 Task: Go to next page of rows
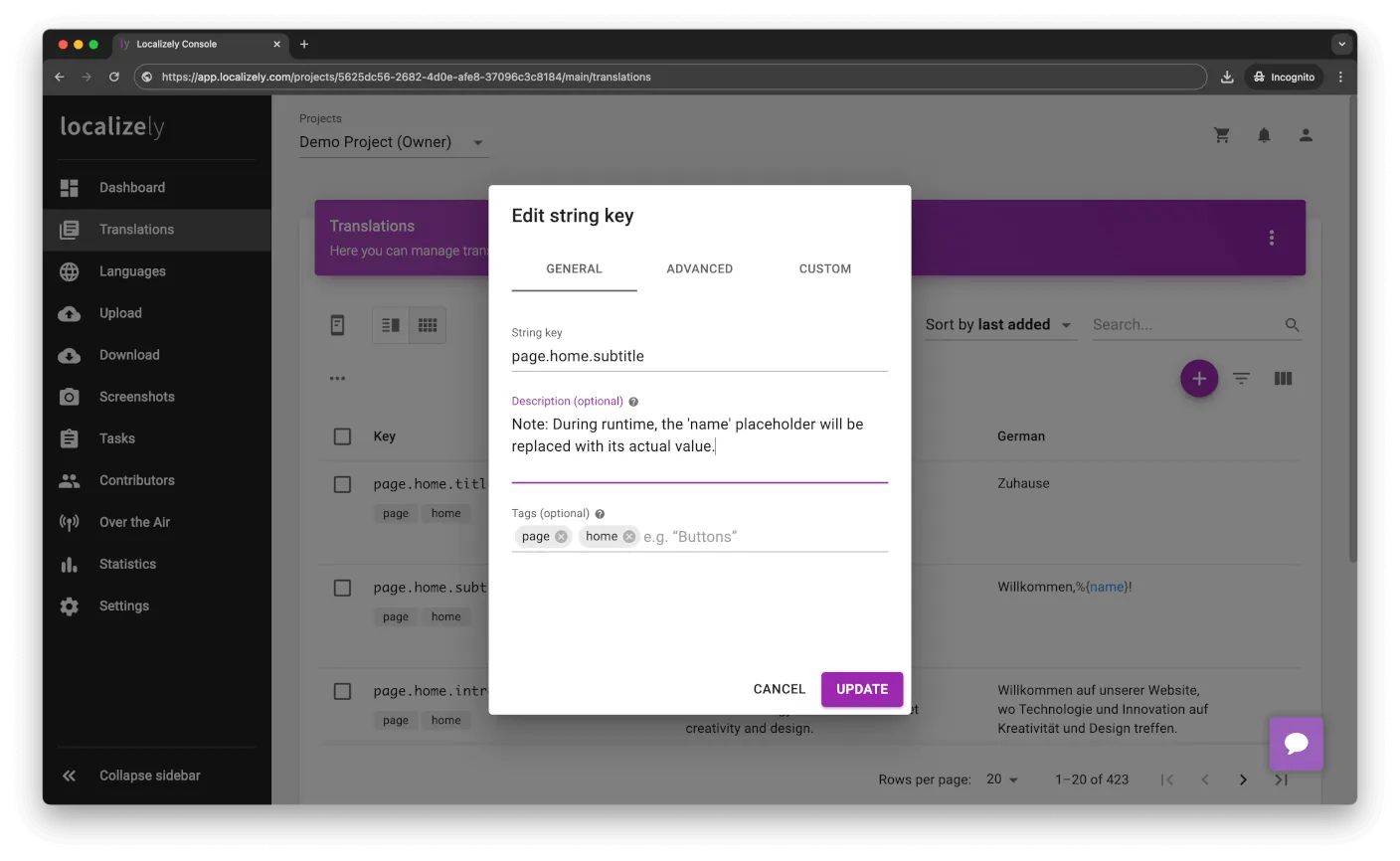1243,780
